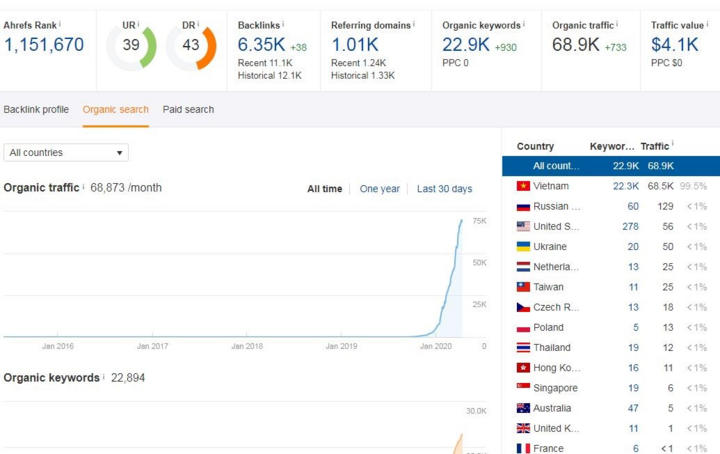Click the DR info icon
Viewport: 720px width, 454px height.
coord(198,24)
